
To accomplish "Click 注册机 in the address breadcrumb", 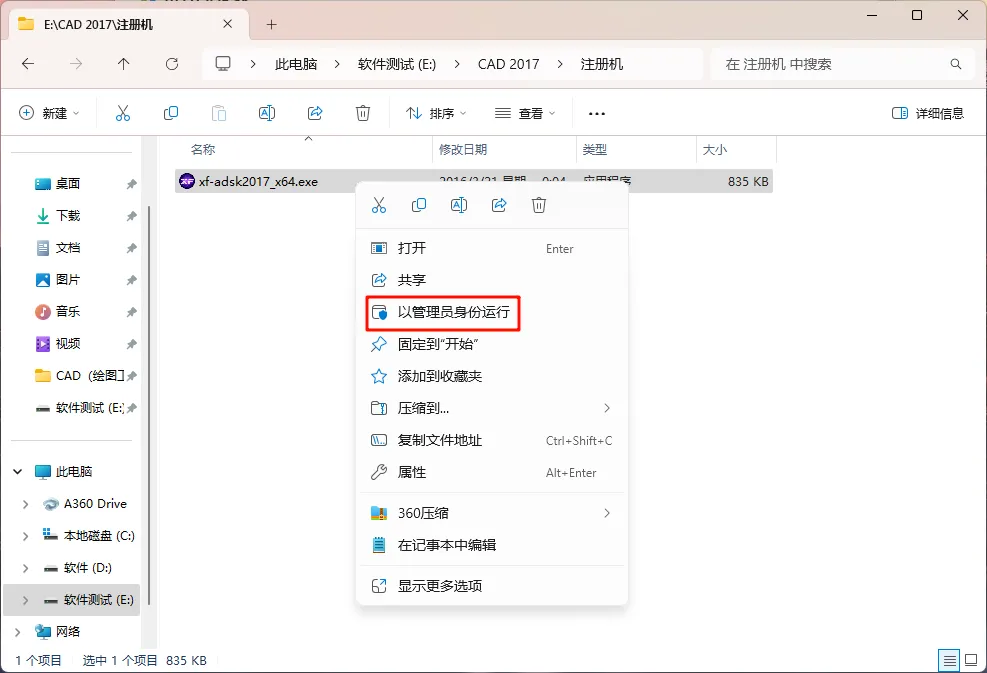I will 602,64.
